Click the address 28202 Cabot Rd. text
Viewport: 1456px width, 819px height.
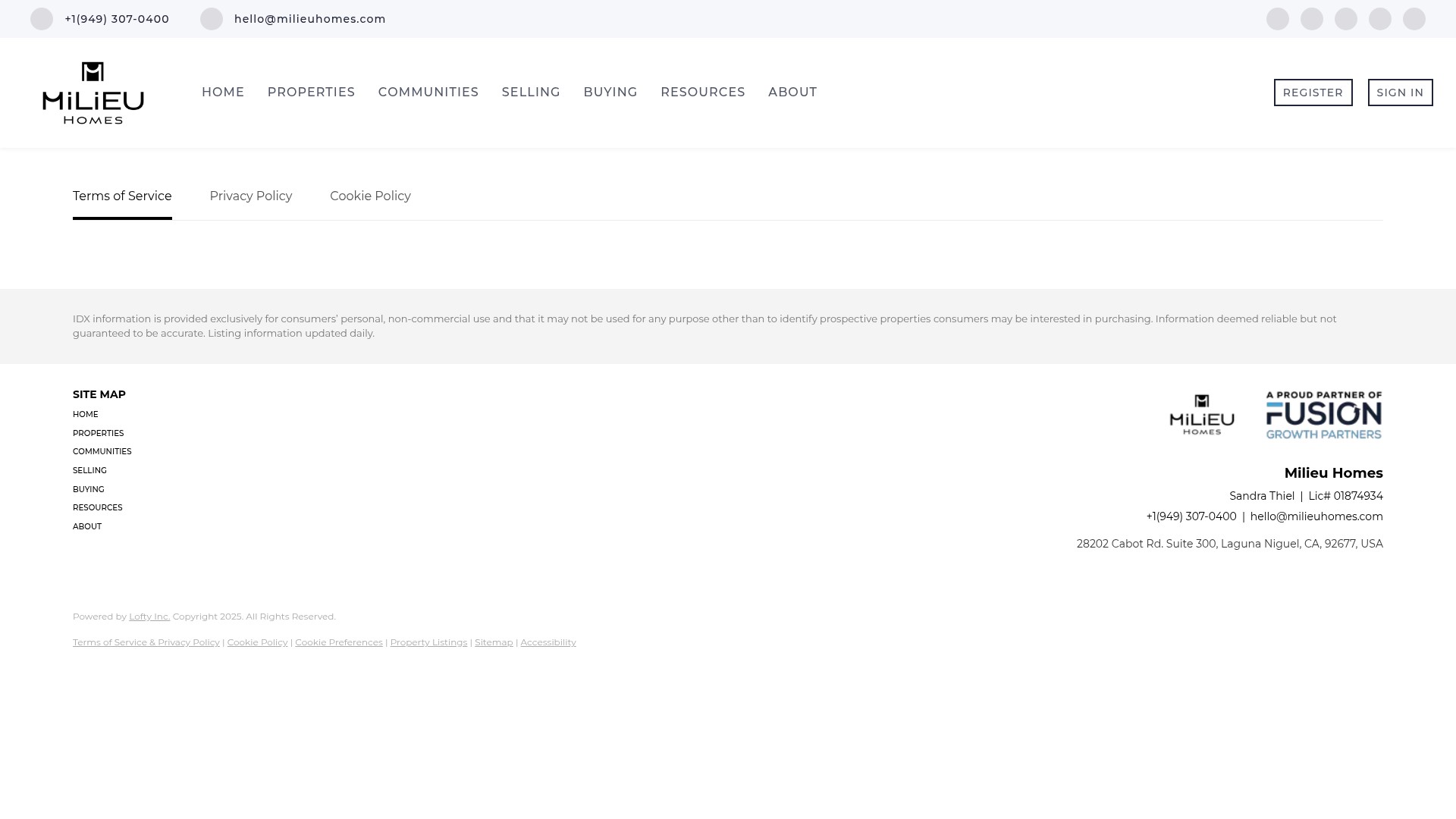click(x=1230, y=544)
